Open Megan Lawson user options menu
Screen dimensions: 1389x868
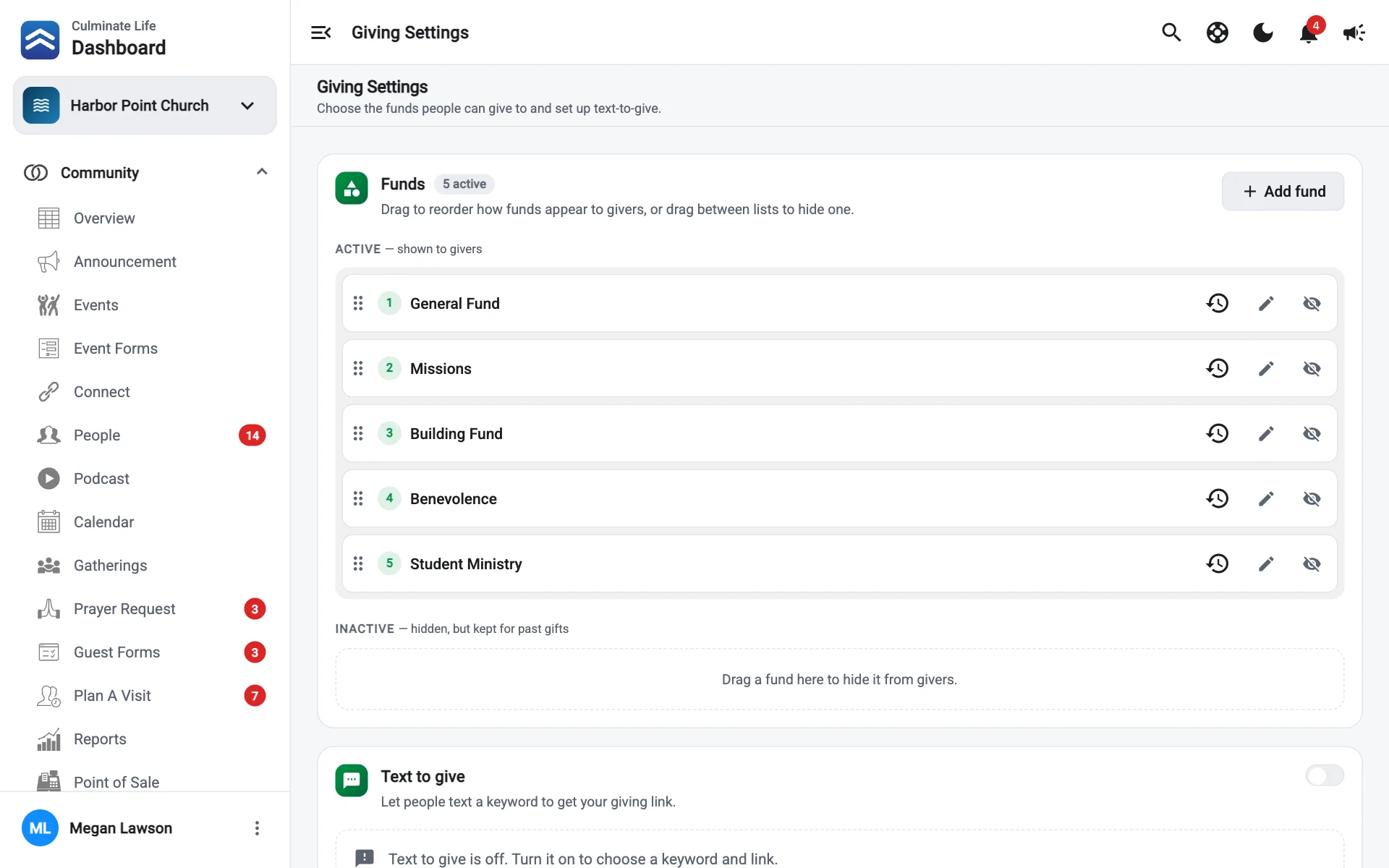tap(257, 828)
